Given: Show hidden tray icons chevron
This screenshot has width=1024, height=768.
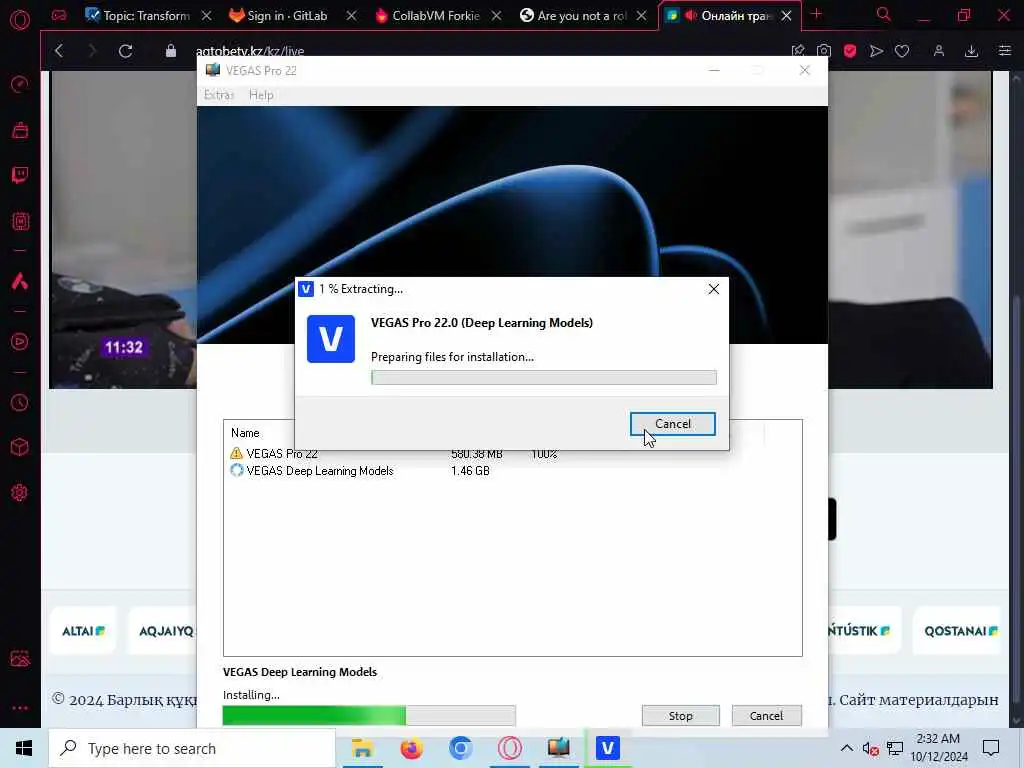Looking at the screenshot, I should [x=846, y=748].
